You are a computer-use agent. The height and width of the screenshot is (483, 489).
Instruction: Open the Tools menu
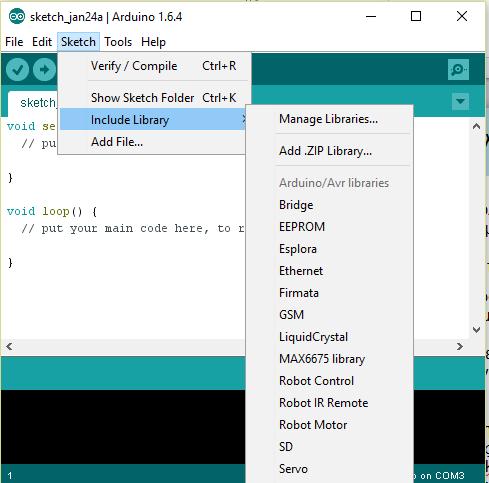[x=118, y=42]
